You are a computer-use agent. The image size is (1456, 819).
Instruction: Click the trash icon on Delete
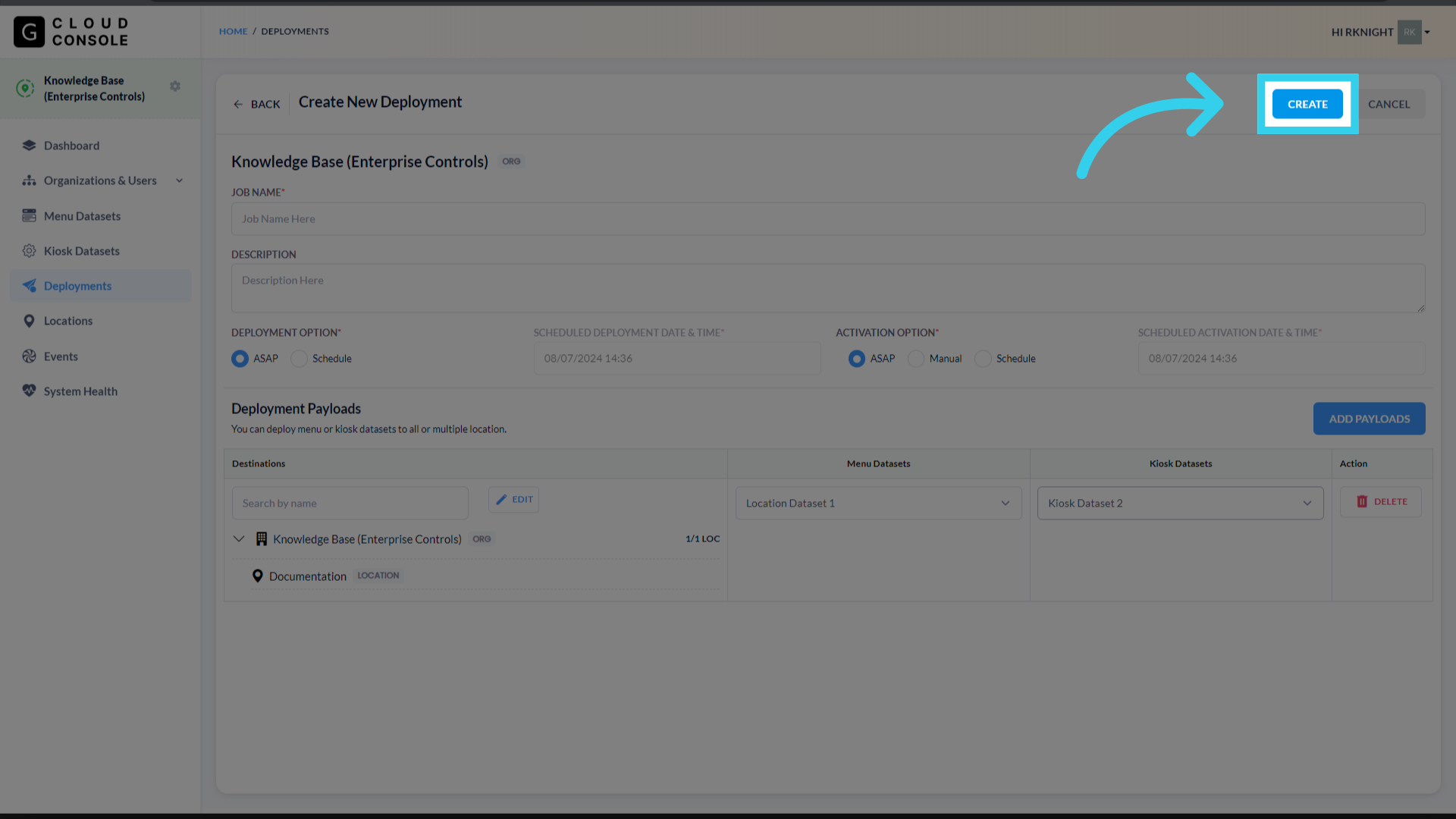[x=1362, y=502]
